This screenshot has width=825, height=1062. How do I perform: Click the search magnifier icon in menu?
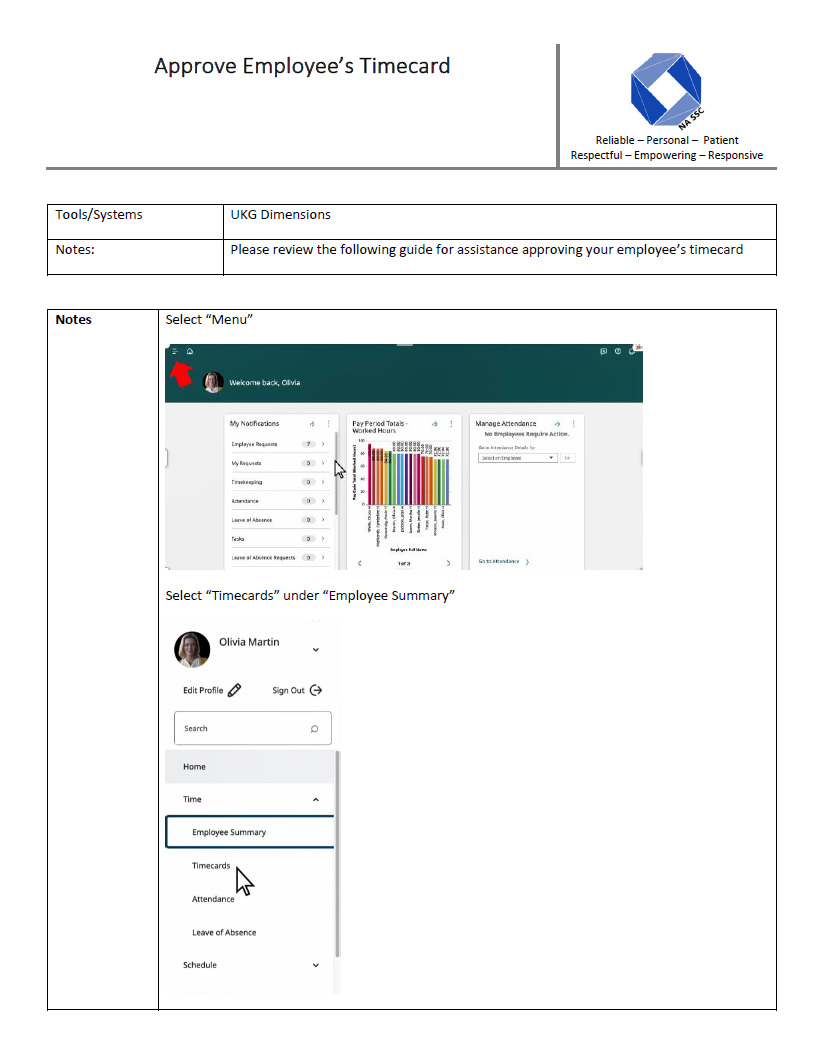coord(314,729)
